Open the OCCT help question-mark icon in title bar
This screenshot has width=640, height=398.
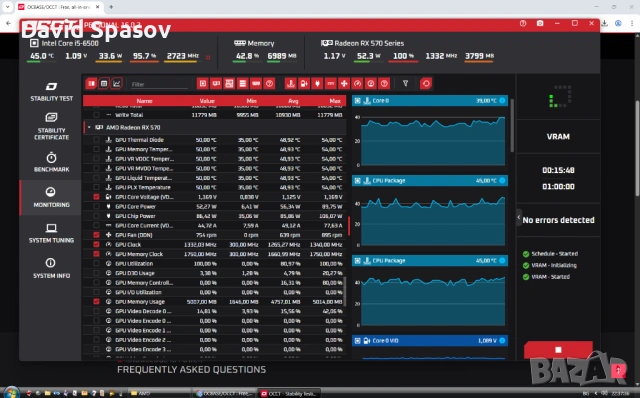coord(523,24)
